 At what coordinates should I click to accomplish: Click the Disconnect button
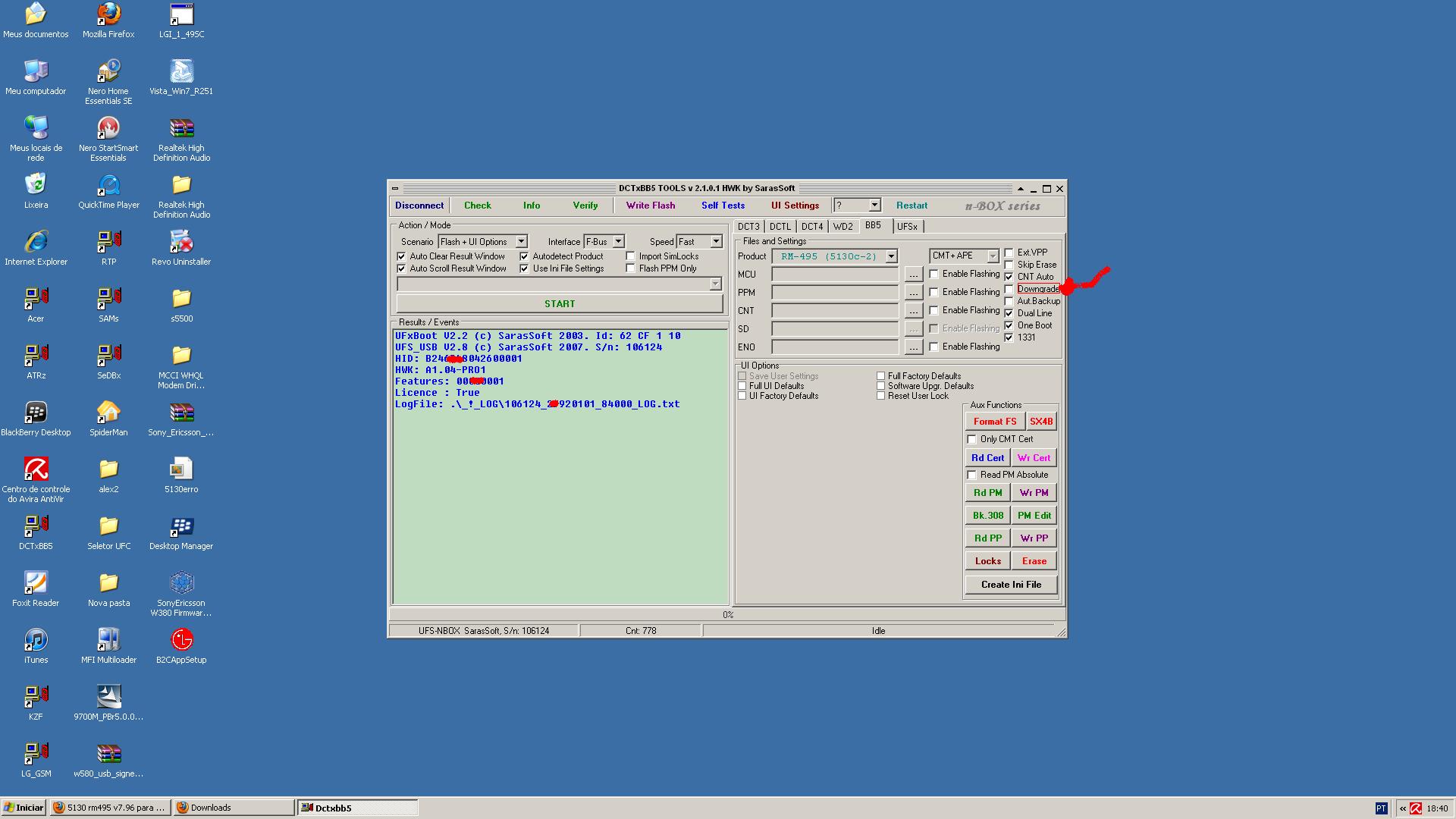pos(419,206)
